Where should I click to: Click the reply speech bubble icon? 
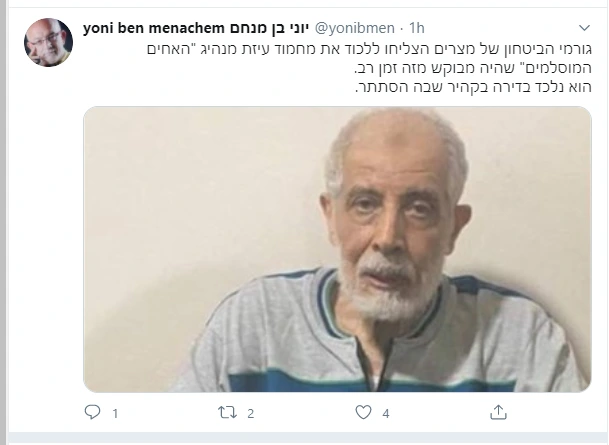point(92,412)
